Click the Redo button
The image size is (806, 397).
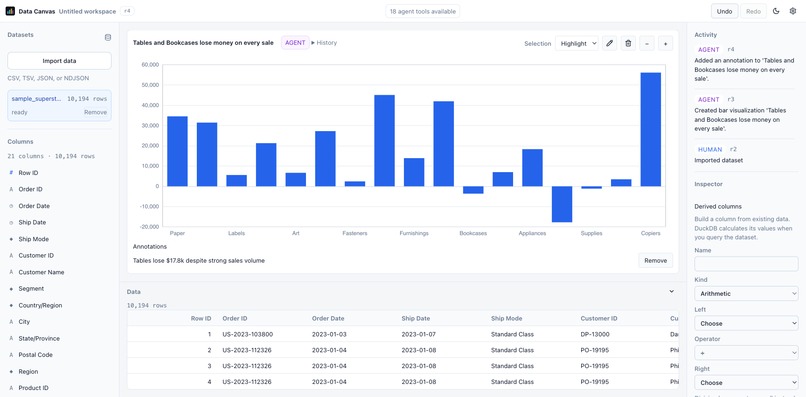754,11
